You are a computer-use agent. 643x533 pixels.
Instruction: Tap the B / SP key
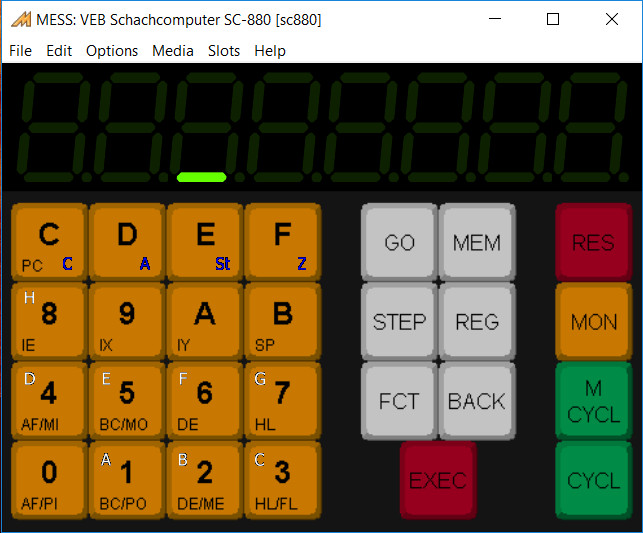(x=283, y=322)
